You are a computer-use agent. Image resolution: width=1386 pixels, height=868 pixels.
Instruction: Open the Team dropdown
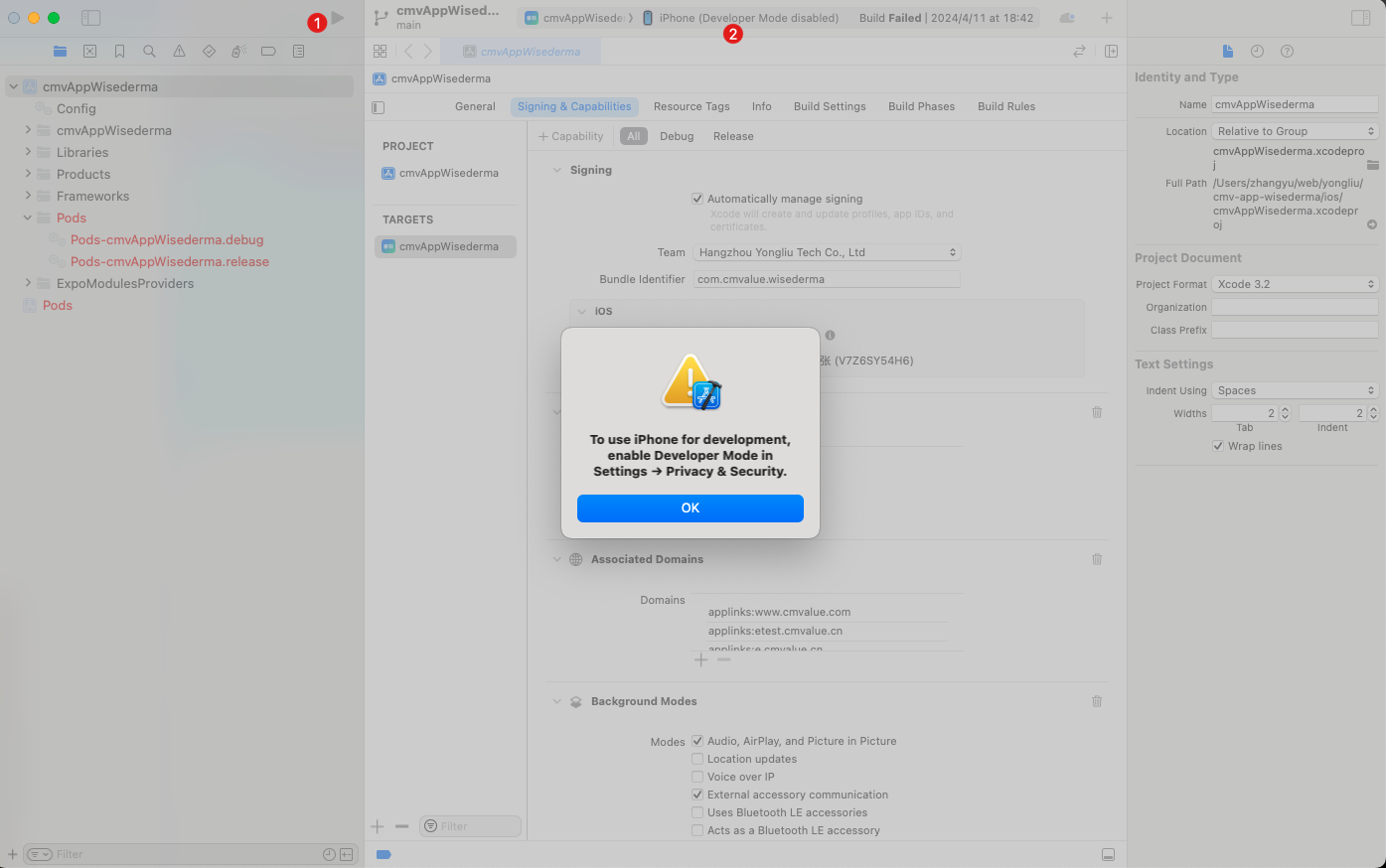tap(827, 252)
